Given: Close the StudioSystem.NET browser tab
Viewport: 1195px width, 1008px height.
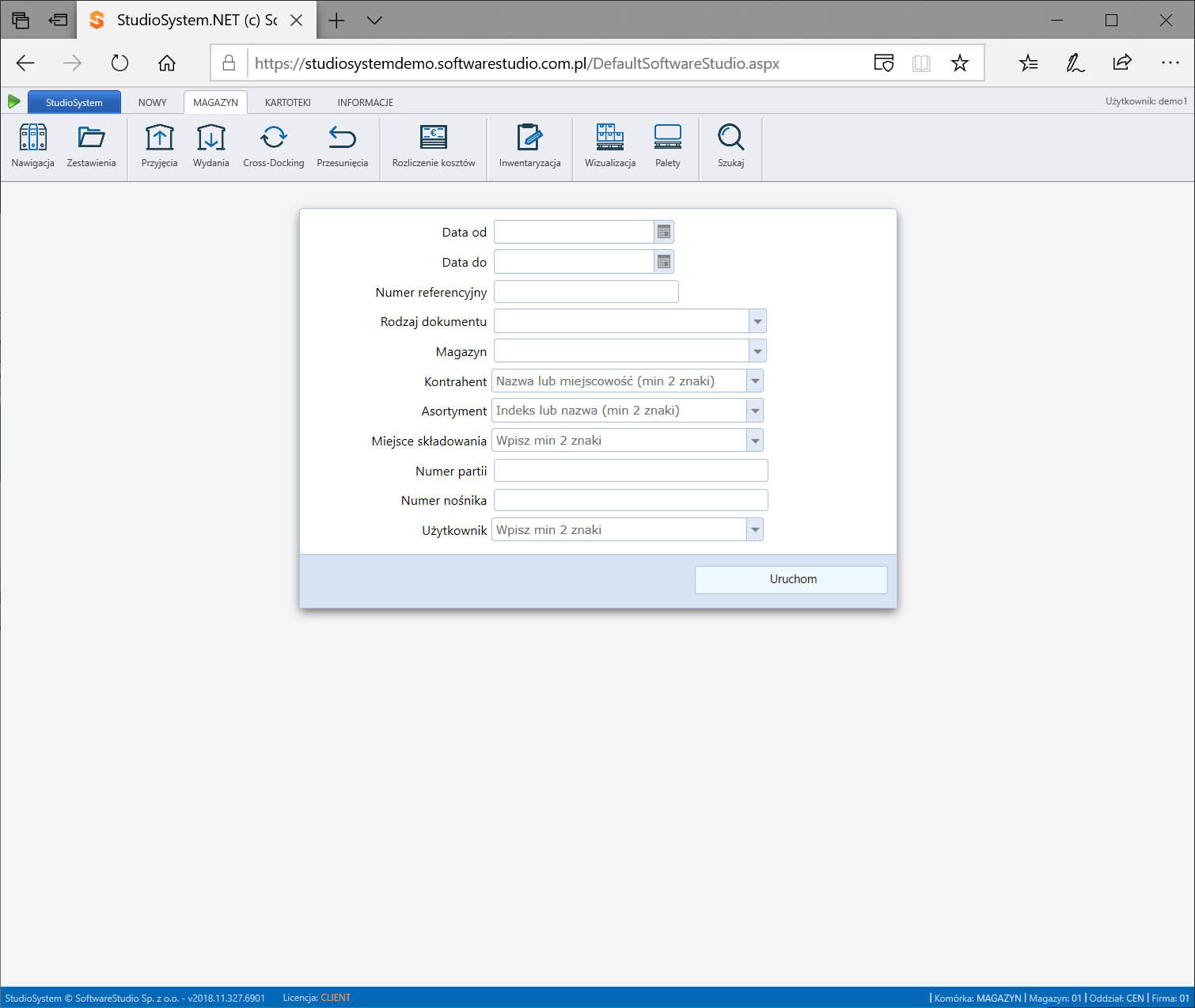Looking at the screenshot, I should click(297, 21).
